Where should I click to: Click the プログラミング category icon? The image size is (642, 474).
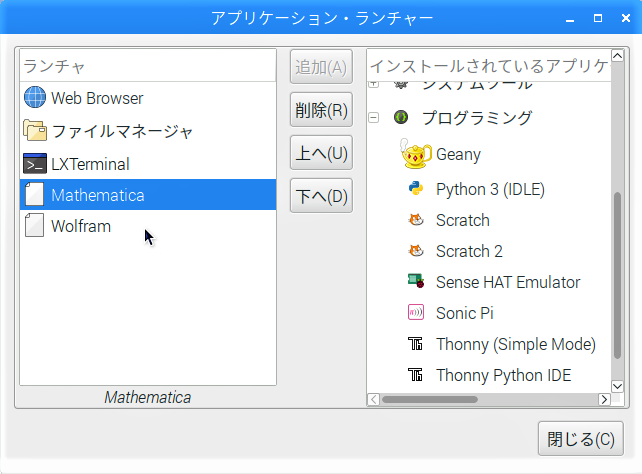click(x=401, y=117)
